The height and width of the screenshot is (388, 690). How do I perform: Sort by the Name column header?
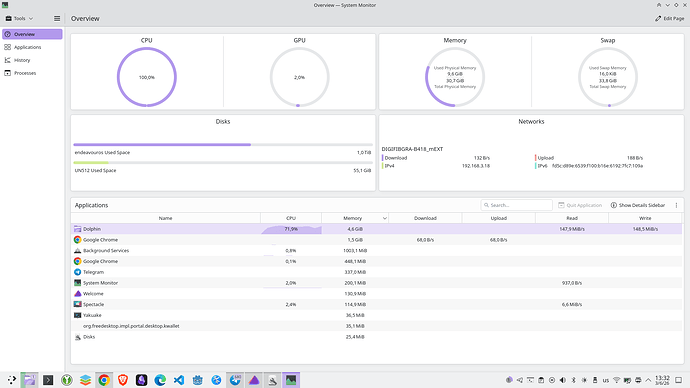coord(165,218)
